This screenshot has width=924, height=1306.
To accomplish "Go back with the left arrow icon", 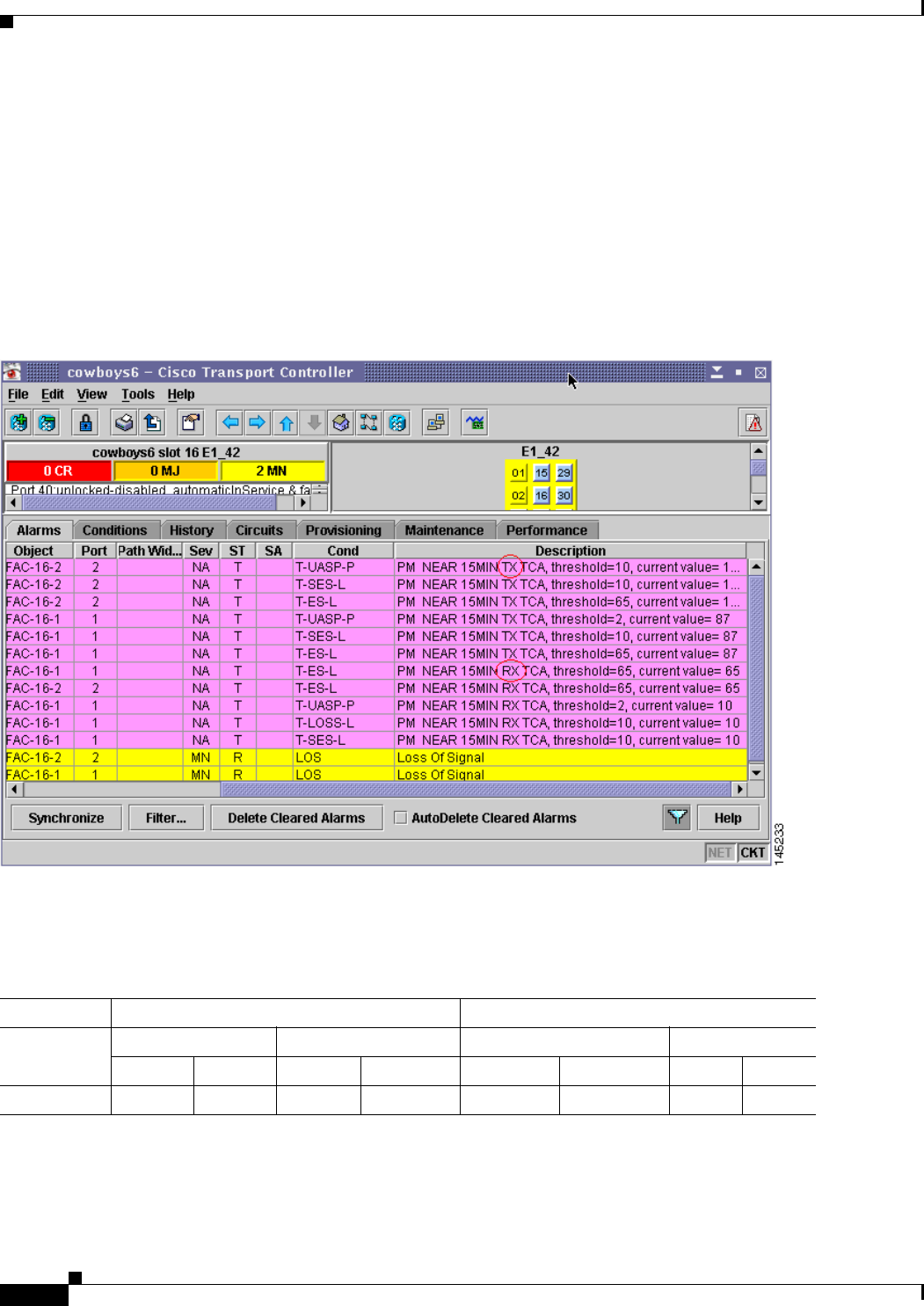I will (x=229, y=423).
